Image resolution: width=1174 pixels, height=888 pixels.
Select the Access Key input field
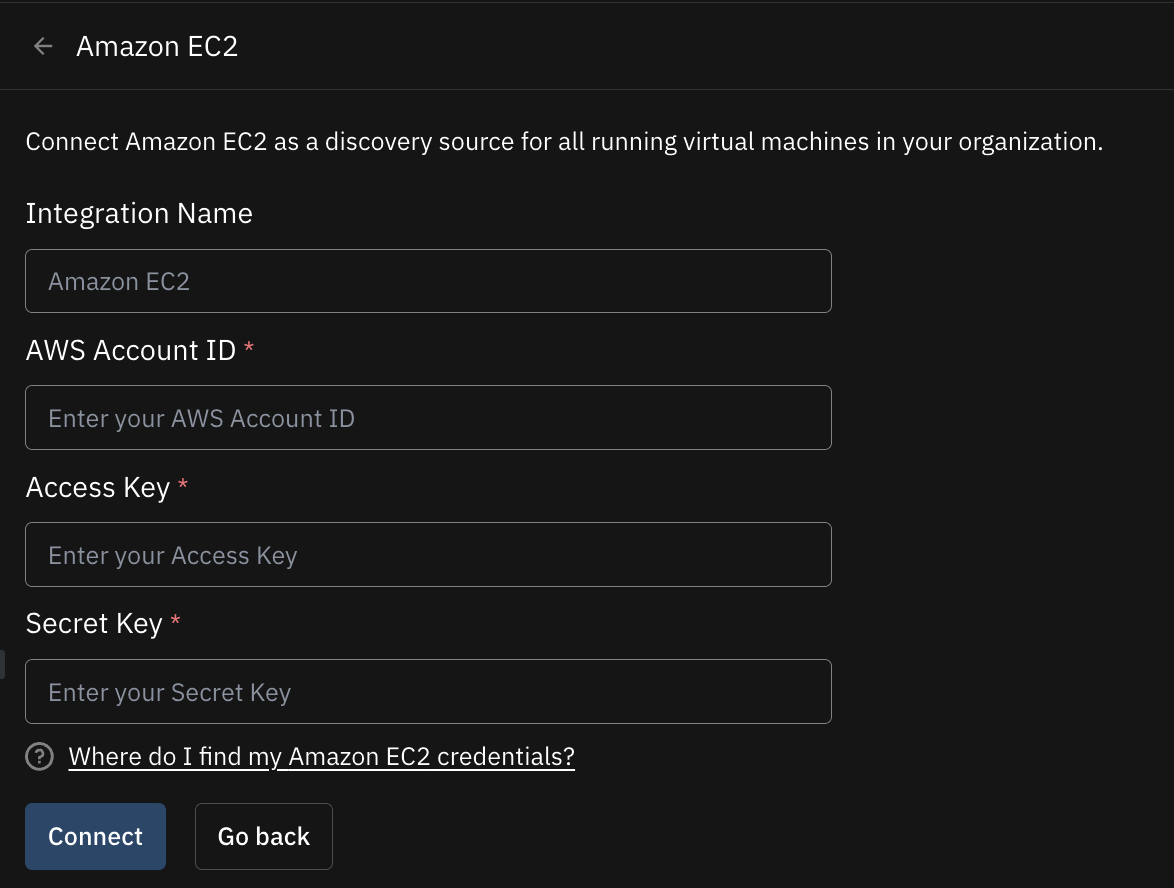428,555
